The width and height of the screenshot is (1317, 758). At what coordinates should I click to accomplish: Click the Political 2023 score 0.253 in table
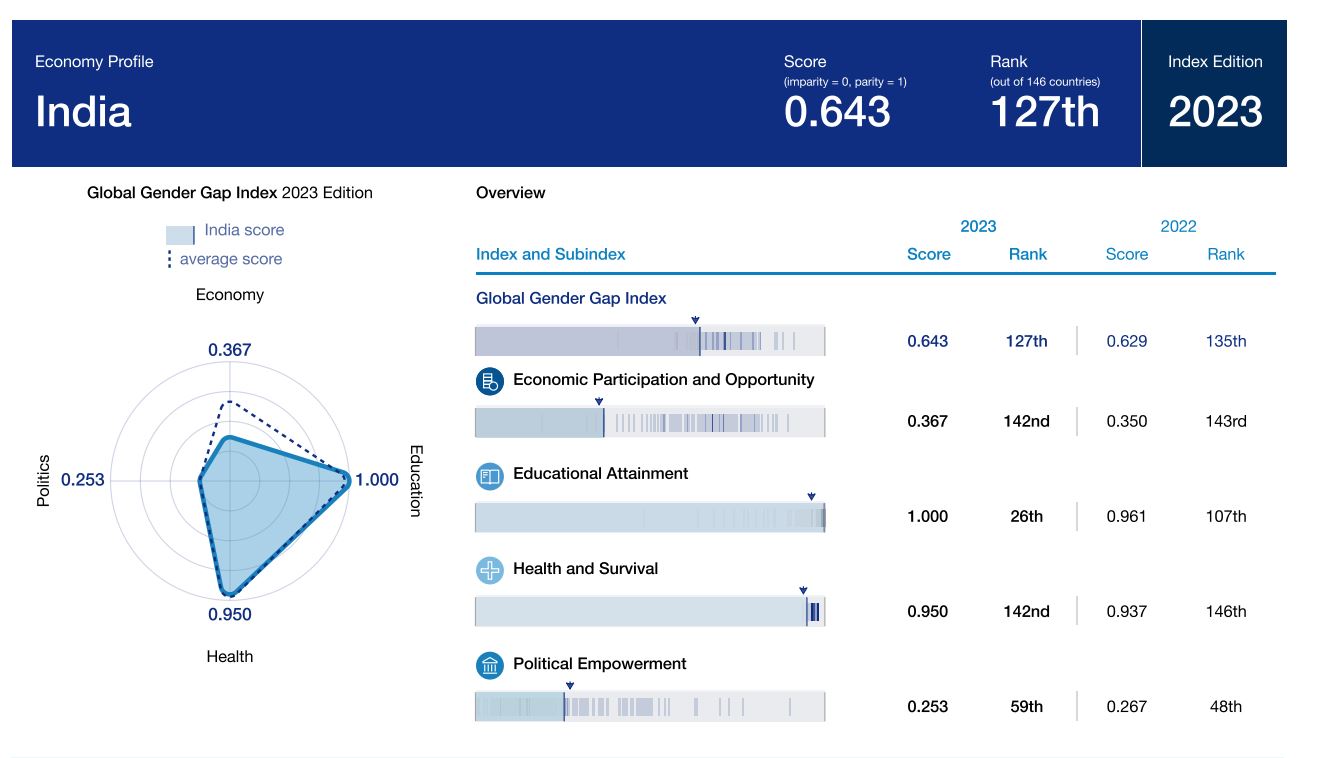(x=928, y=707)
